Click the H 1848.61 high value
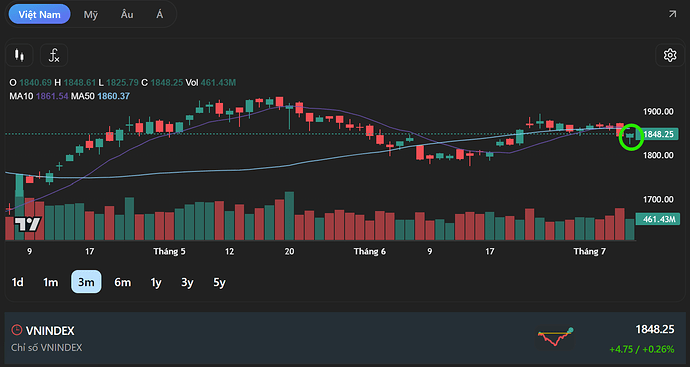690x367 pixels. tap(75, 82)
